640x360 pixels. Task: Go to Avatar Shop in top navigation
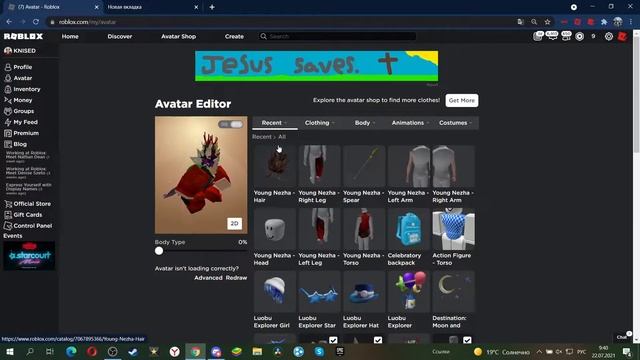[x=178, y=36]
